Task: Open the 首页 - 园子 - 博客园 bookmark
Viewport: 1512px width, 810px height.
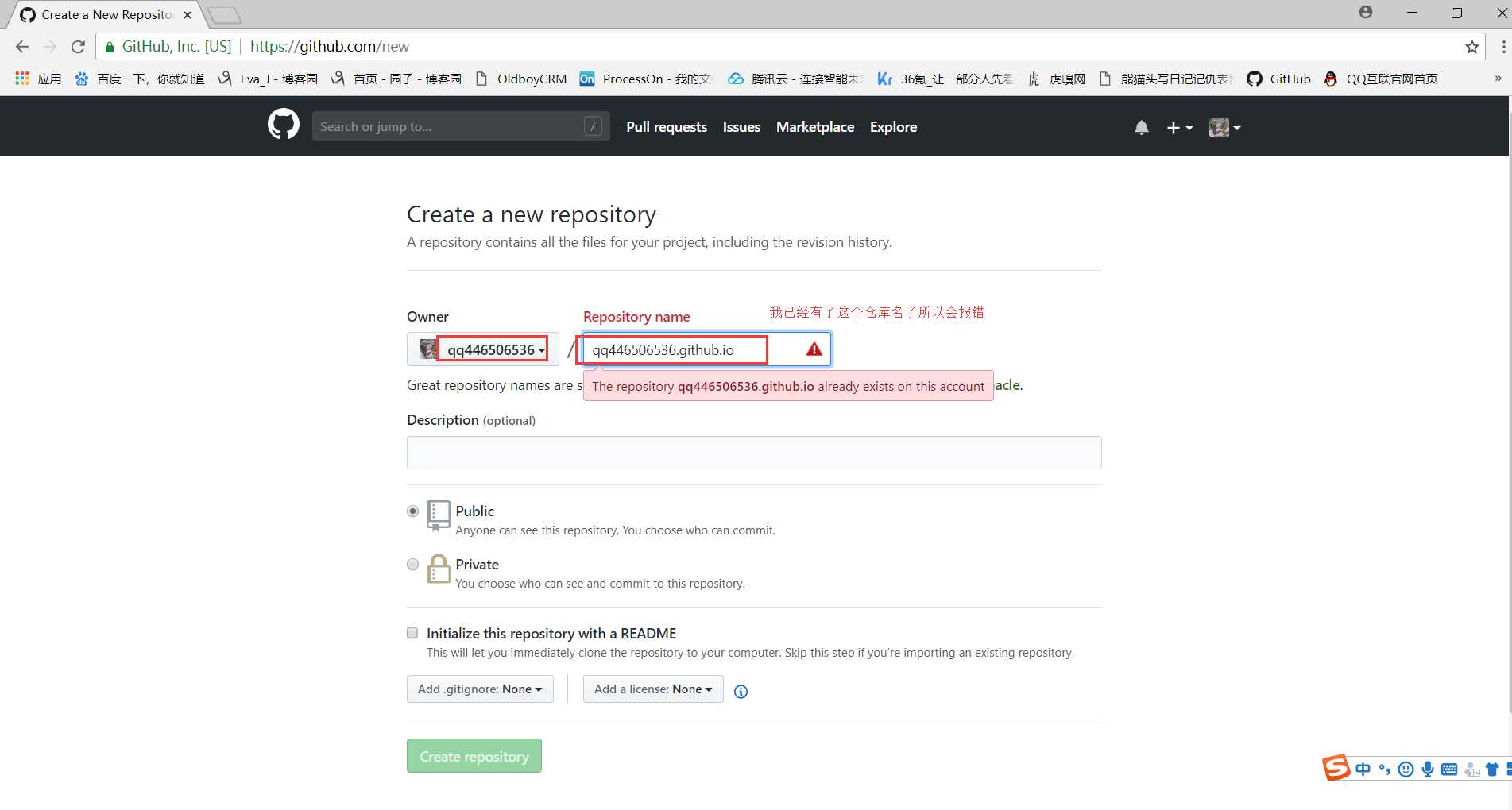Action: pyautogui.click(x=397, y=79)
